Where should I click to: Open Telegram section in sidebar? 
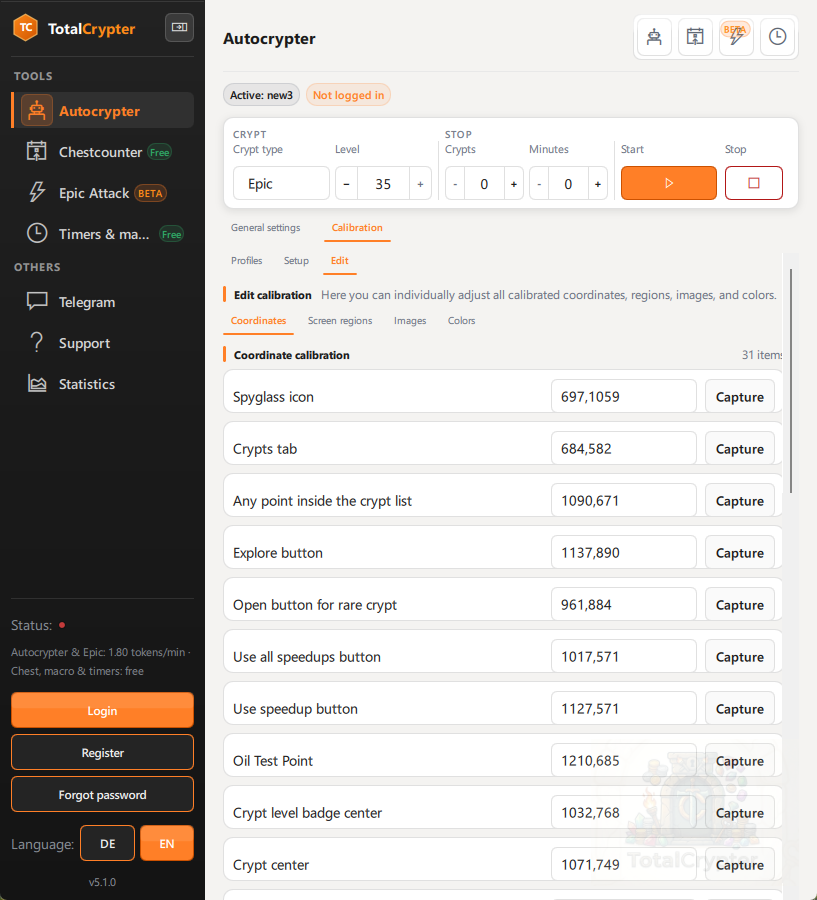click(x=103, y=302)
